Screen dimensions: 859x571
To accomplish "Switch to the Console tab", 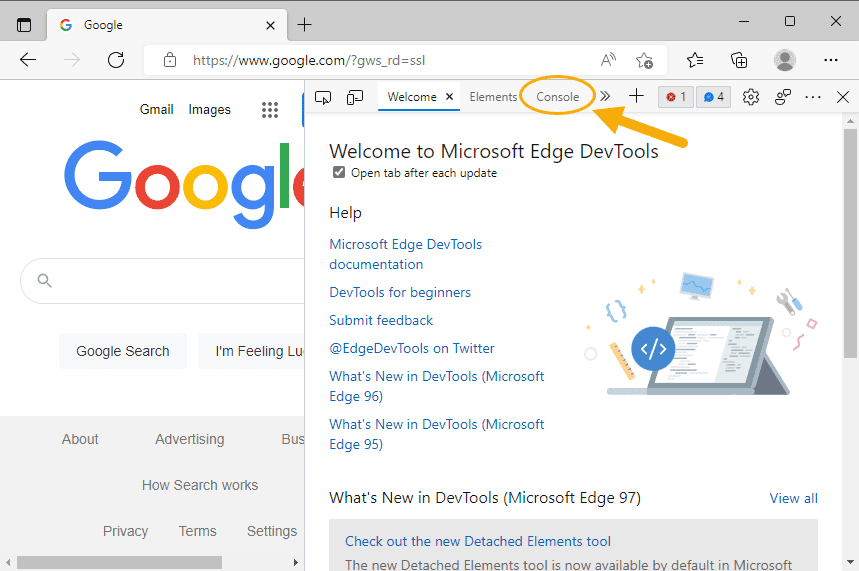I will point(557,97).
